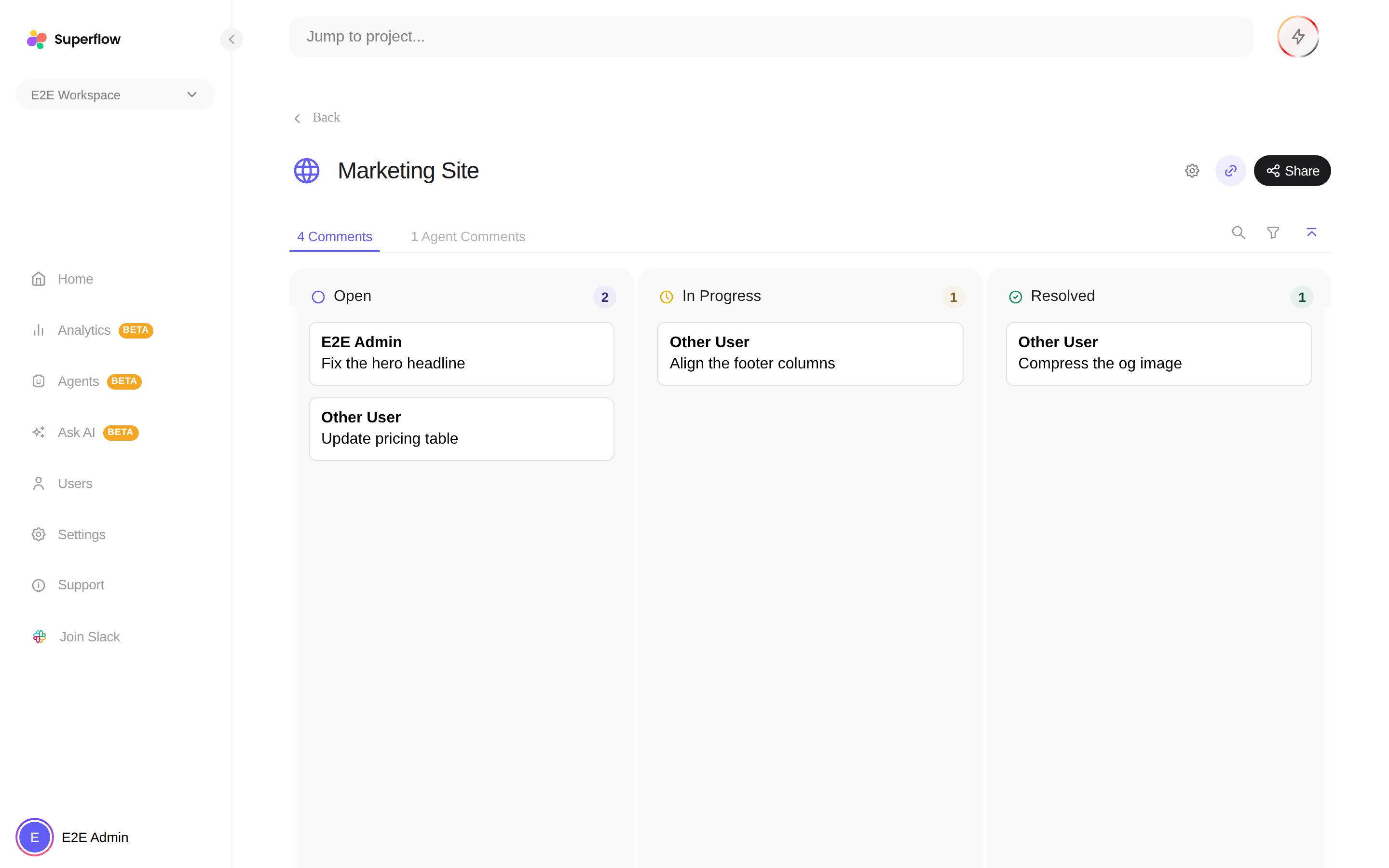Screen dimensions: 1389x868
Task: Click the Agents BETA badge
Action: click(124, 381)
